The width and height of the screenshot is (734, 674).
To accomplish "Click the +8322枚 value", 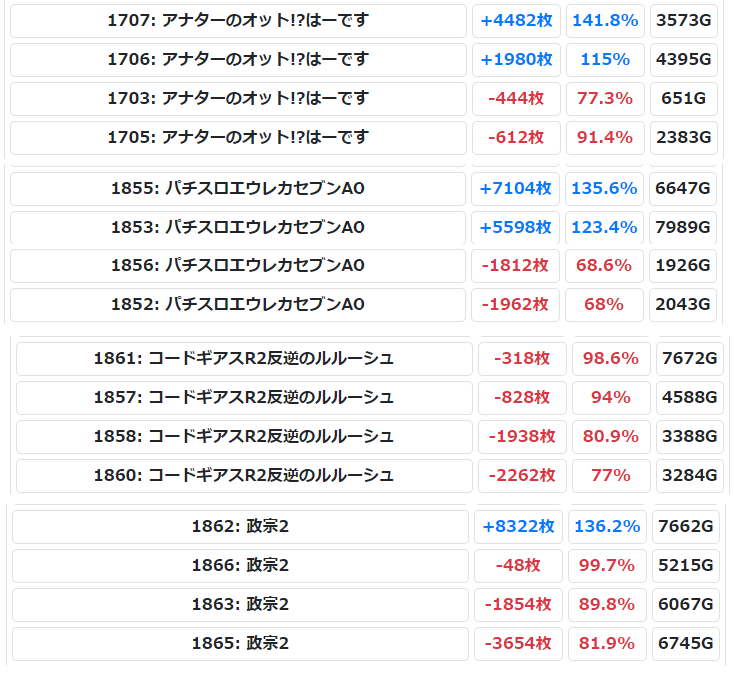I will click(x=518, y=527).
